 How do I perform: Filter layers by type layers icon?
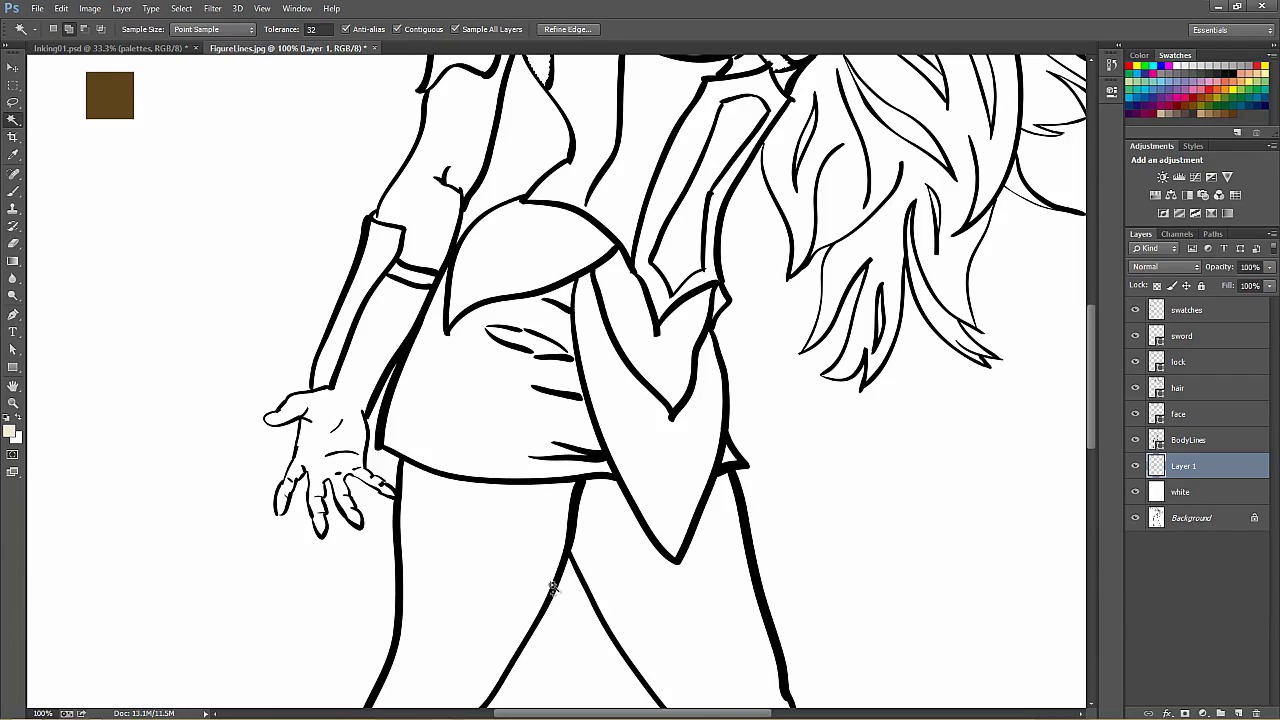[1224, 248]
